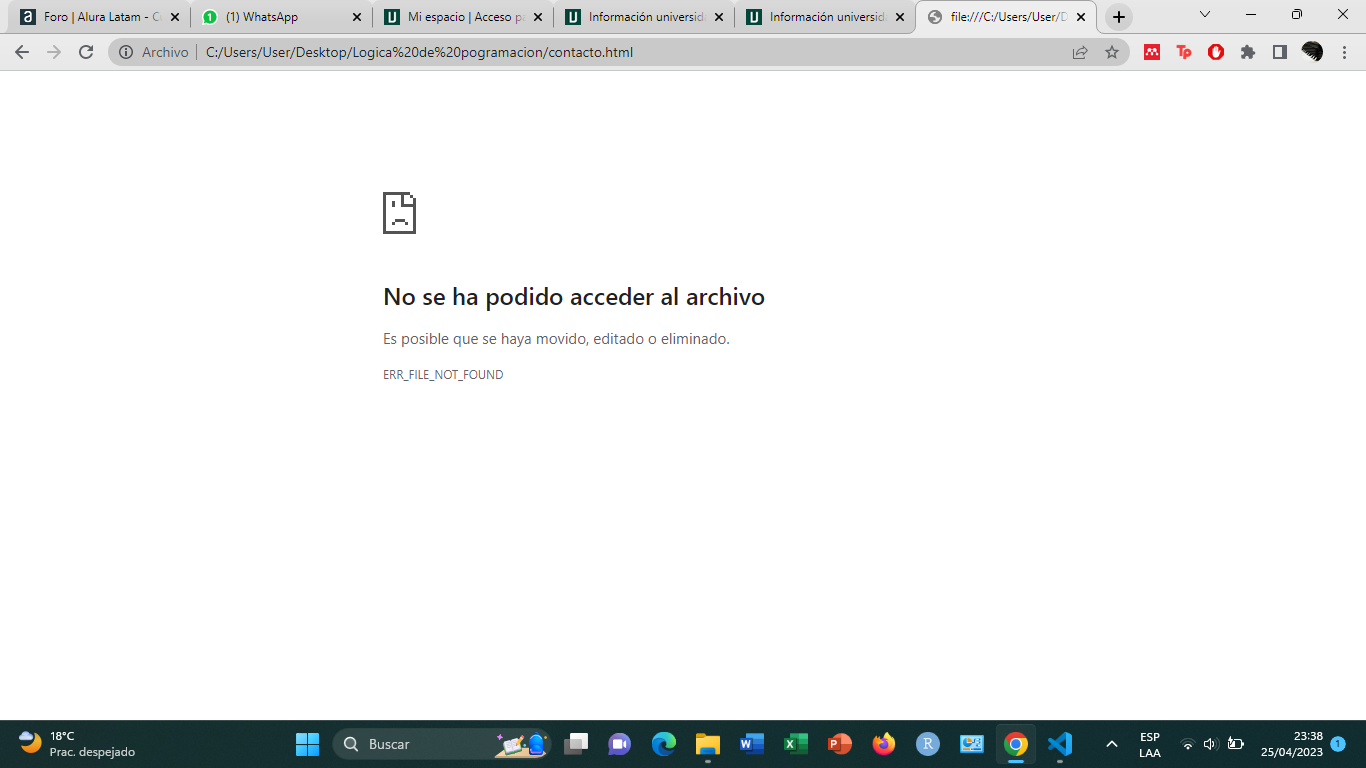Viewport: 1366px width, 768px height.
Task: Close the first Información universidad tab
Action: [x=719, y=17]
